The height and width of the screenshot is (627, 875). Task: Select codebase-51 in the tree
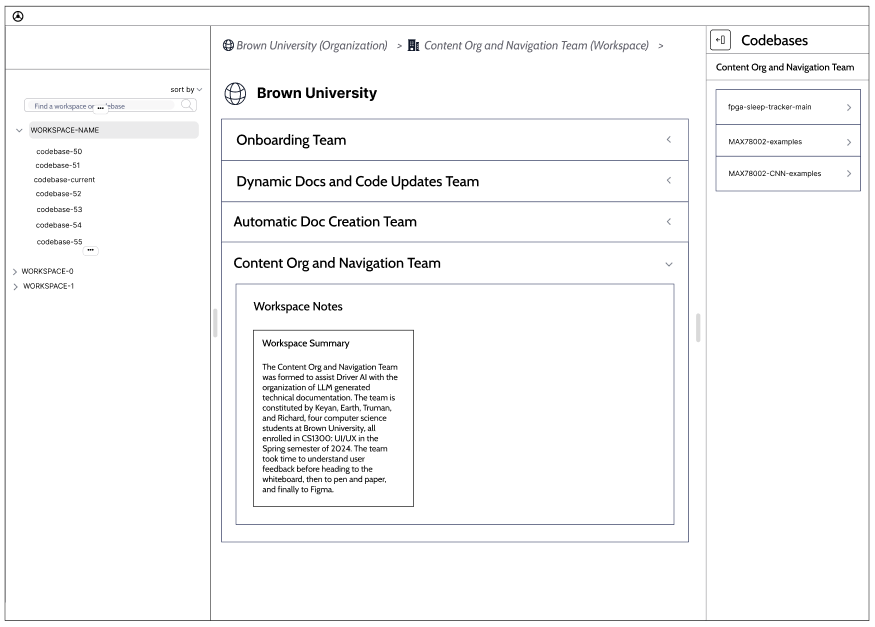click(x=57, y=165)
